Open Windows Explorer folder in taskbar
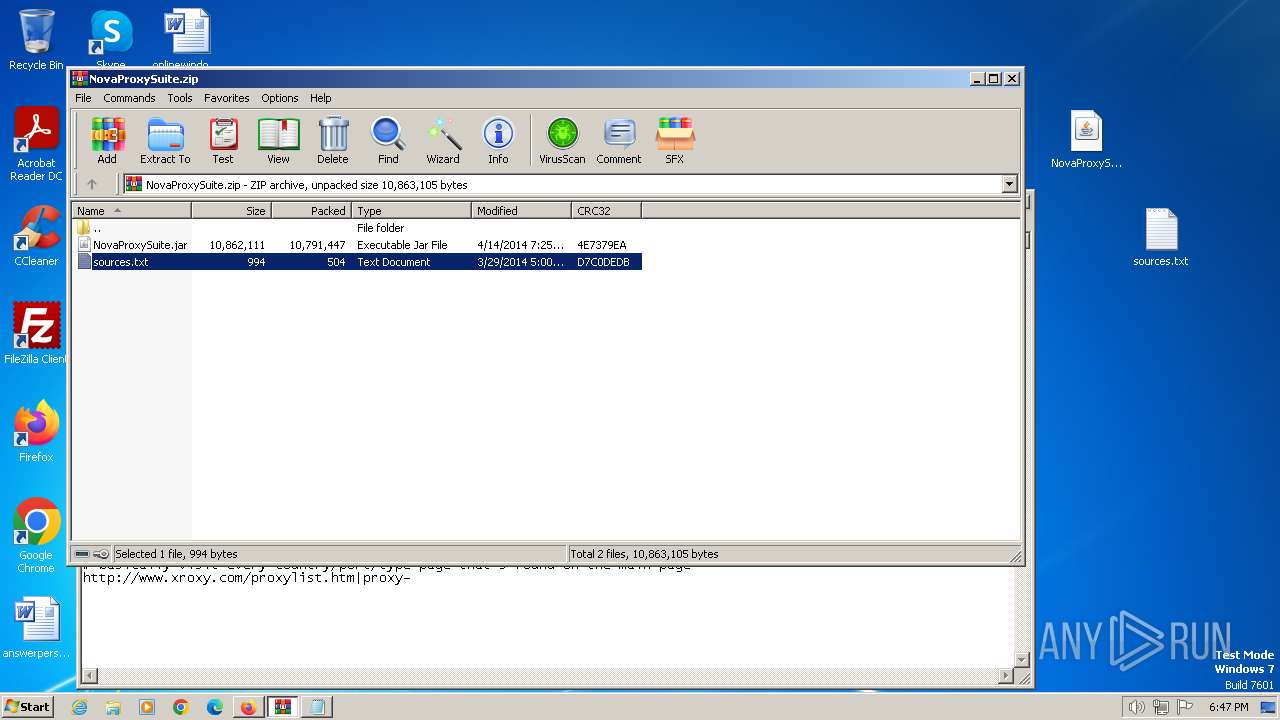1280x720 pixels. [x=113, y=707]
